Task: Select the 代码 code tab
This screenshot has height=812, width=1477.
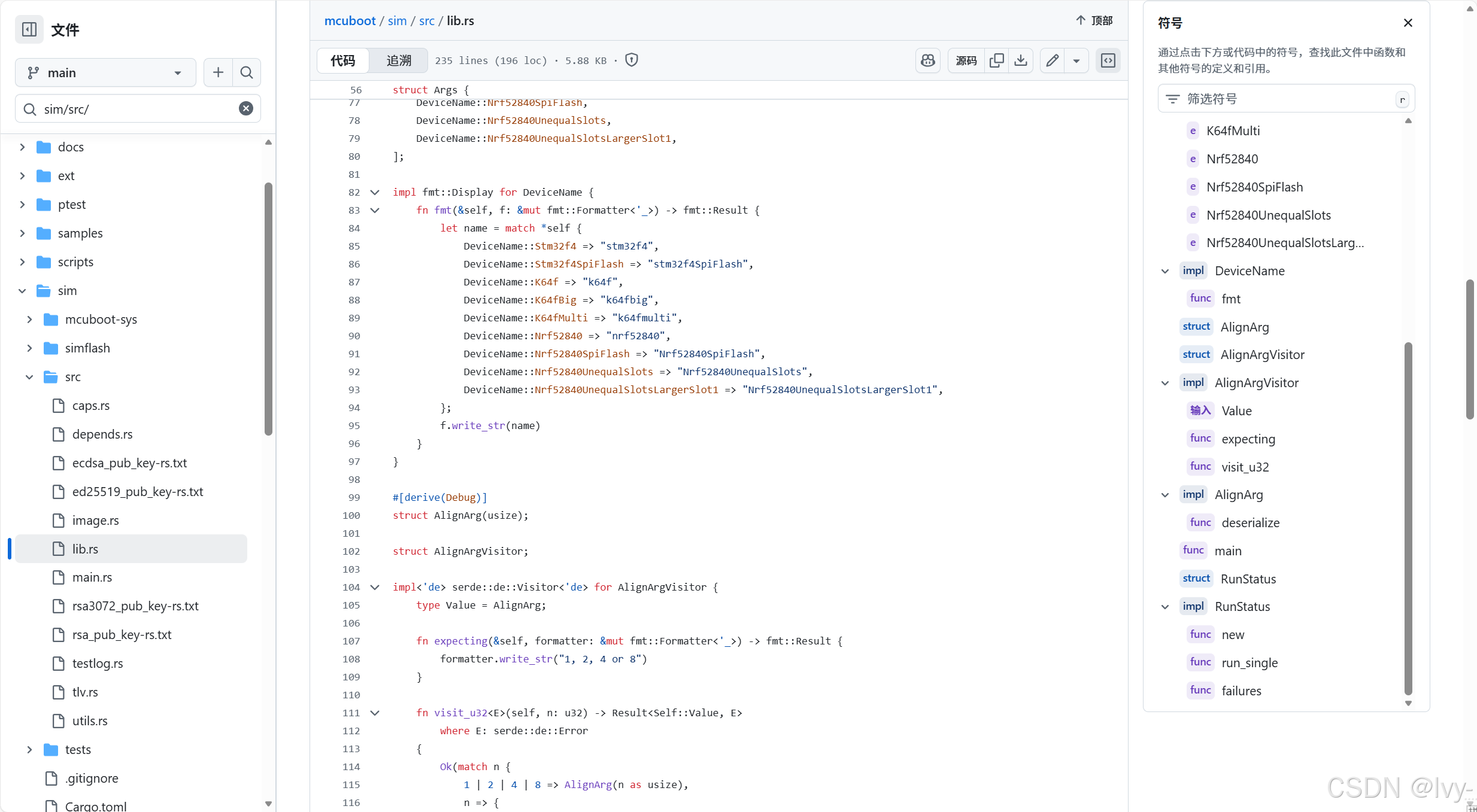Action: point(343,60)
